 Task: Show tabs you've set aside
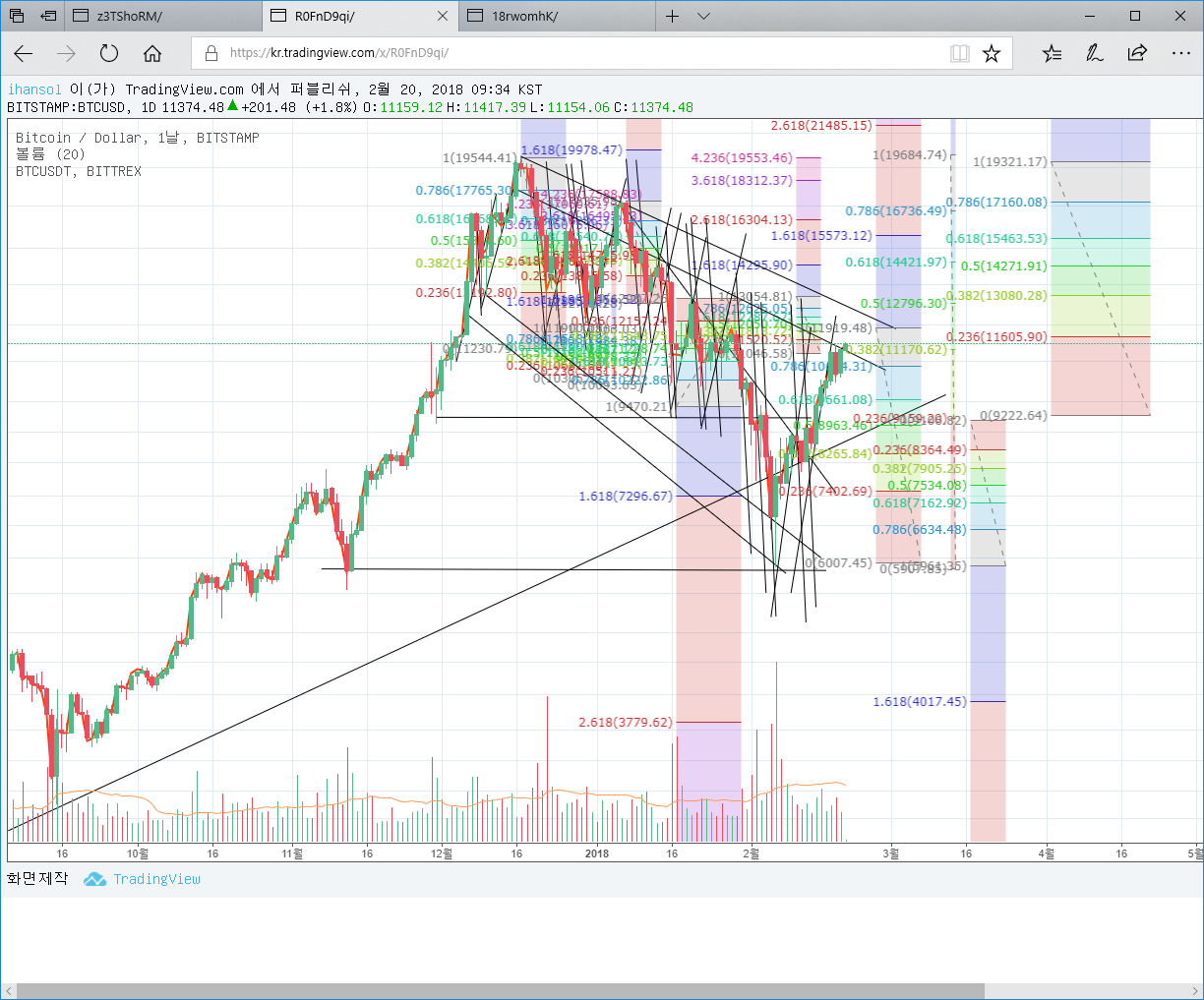pyautogui.click(x=17, y=16)
